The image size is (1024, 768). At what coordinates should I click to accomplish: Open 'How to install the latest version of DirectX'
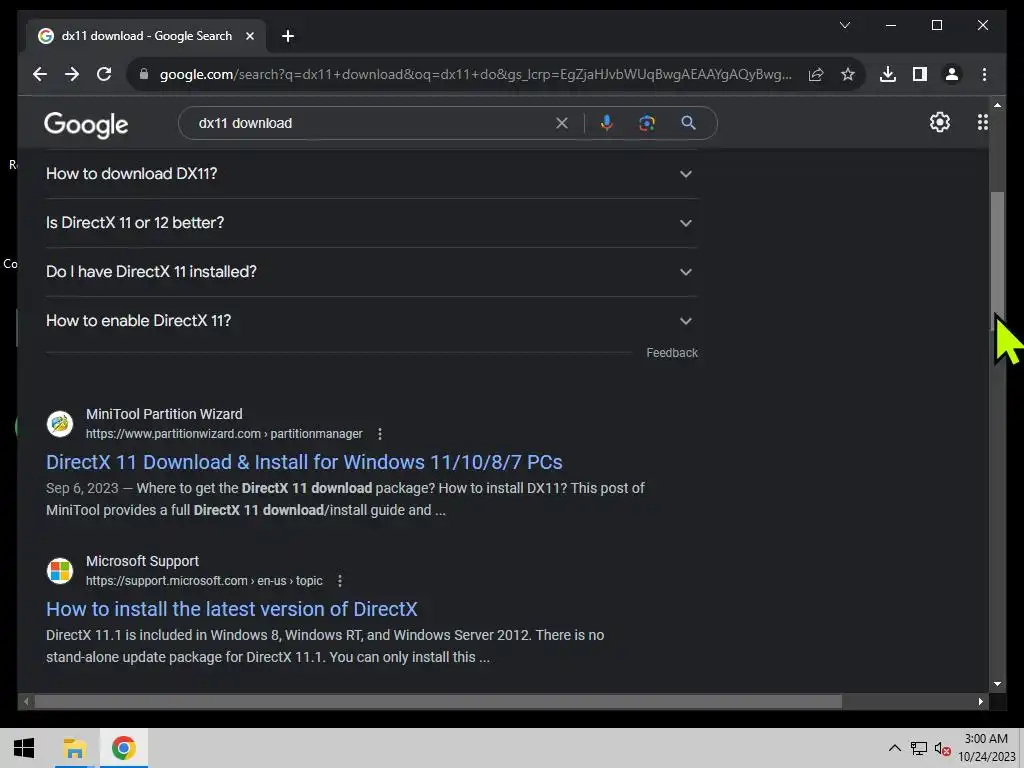(232, 609)
